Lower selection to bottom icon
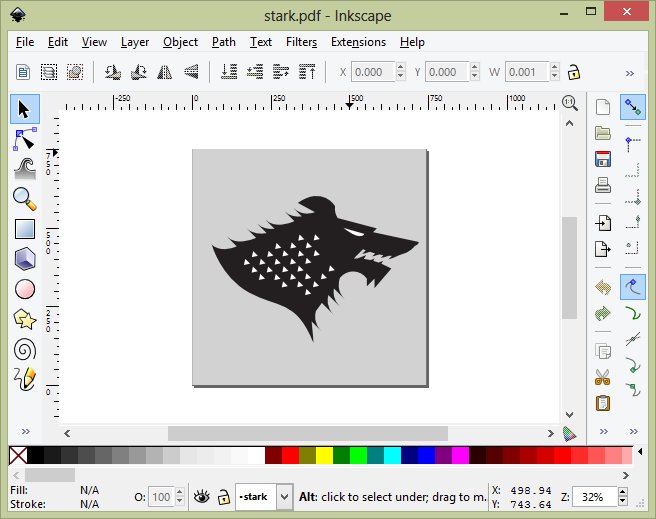Image resolution: width=656 pixels, height=519 pixels. 229,72
